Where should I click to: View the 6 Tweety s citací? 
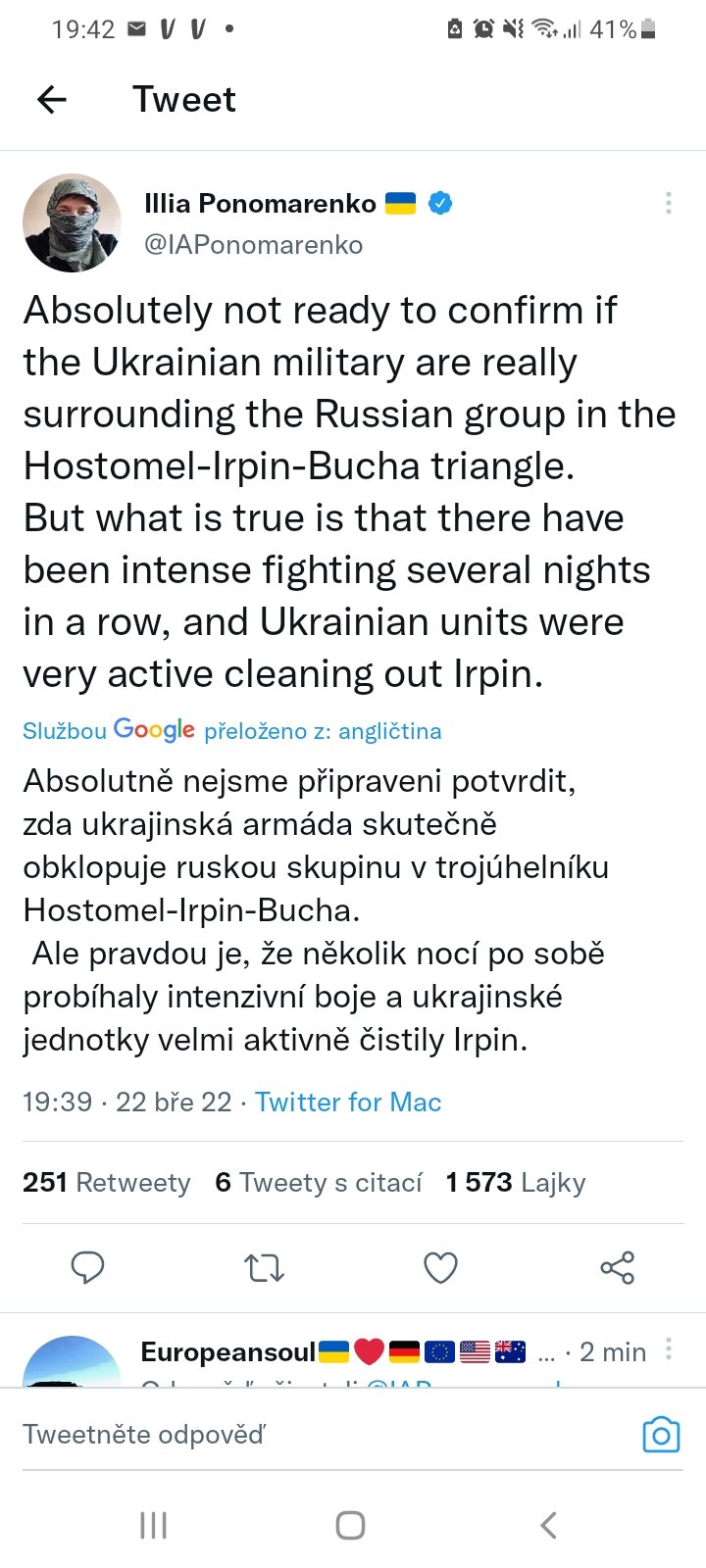[319, 1182]
